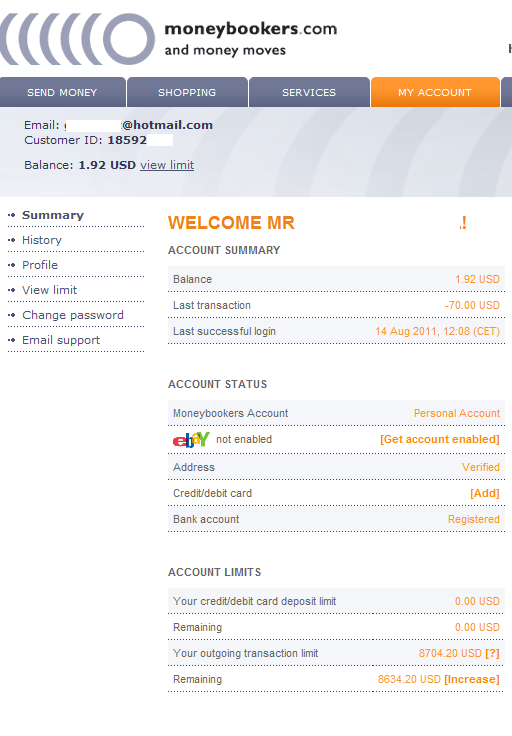The height and width of the screenshot is (736, 512).
Task: Open History in the sidebar
Action: click(42, 240)
